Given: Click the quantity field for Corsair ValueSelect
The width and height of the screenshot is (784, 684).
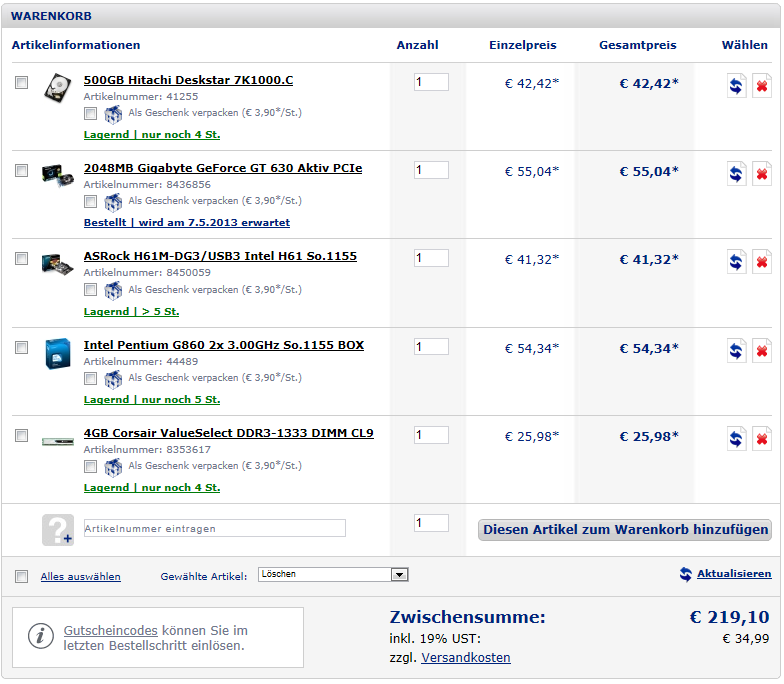Looking at the screenshot, I should pos(431,435).
